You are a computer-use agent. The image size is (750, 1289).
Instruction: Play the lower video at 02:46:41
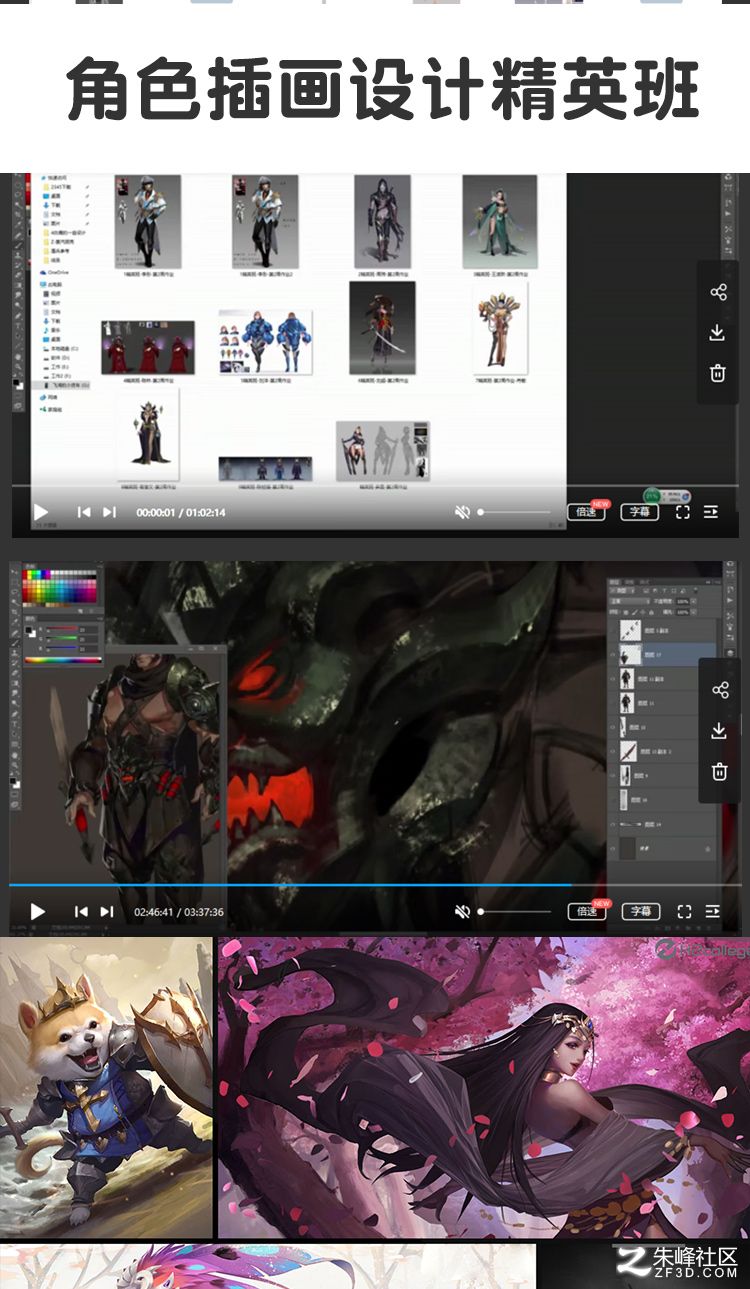[x=38, y=912]
